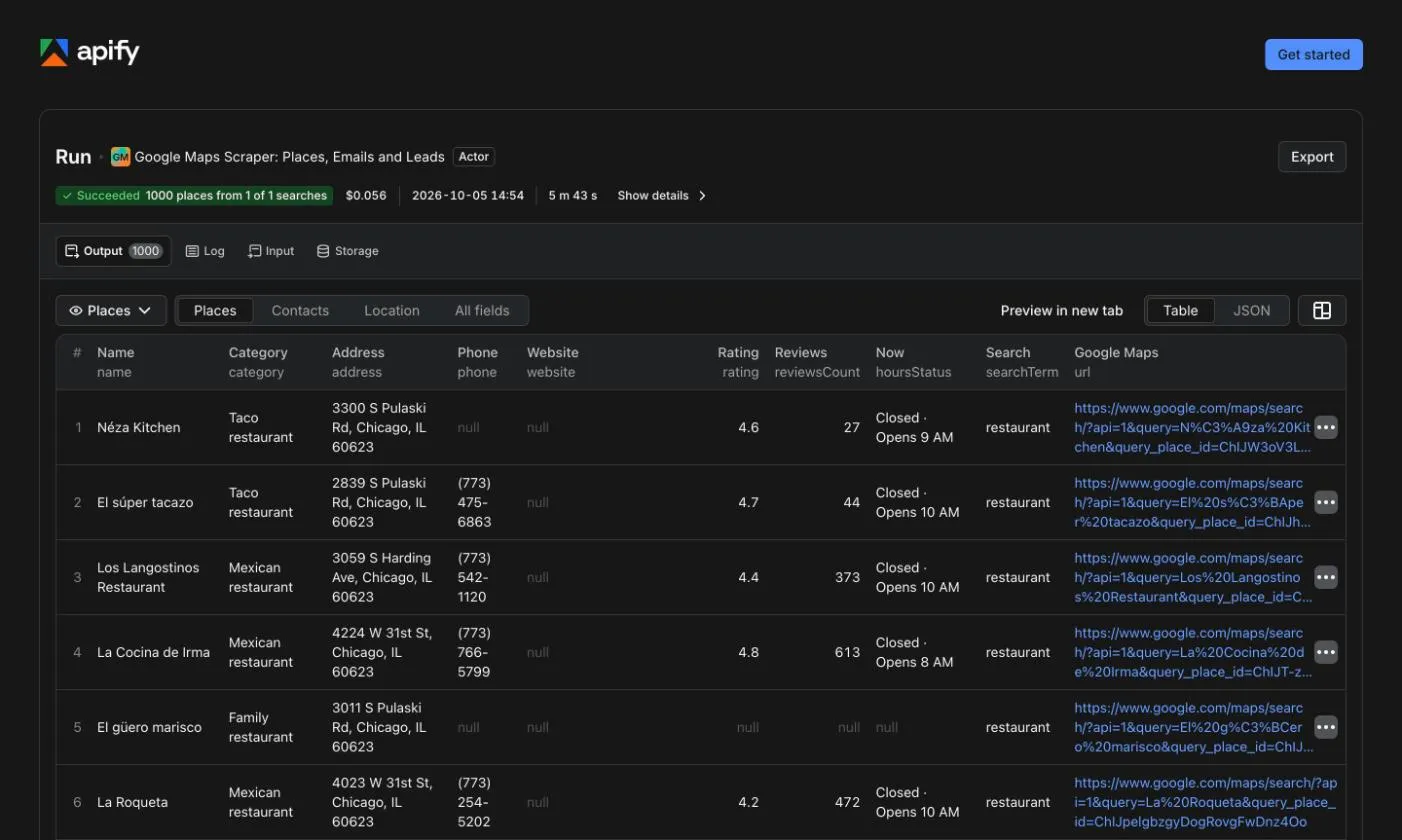Viewport: 1402px width, 840px height.
Task: Open the El súper tacazo Google Maps link
Action: (x=1192, y=502)
